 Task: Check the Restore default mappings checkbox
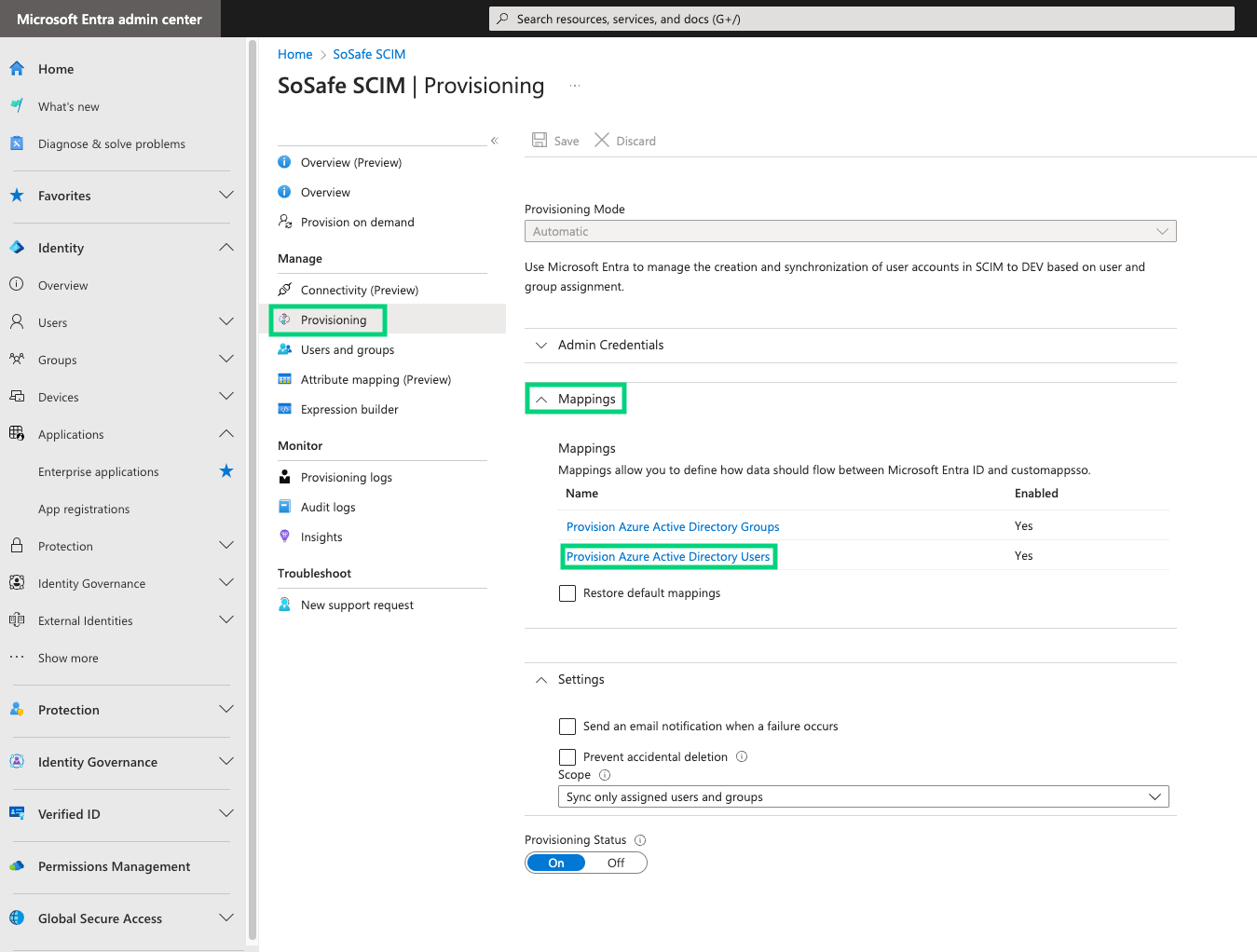(567, 593)
